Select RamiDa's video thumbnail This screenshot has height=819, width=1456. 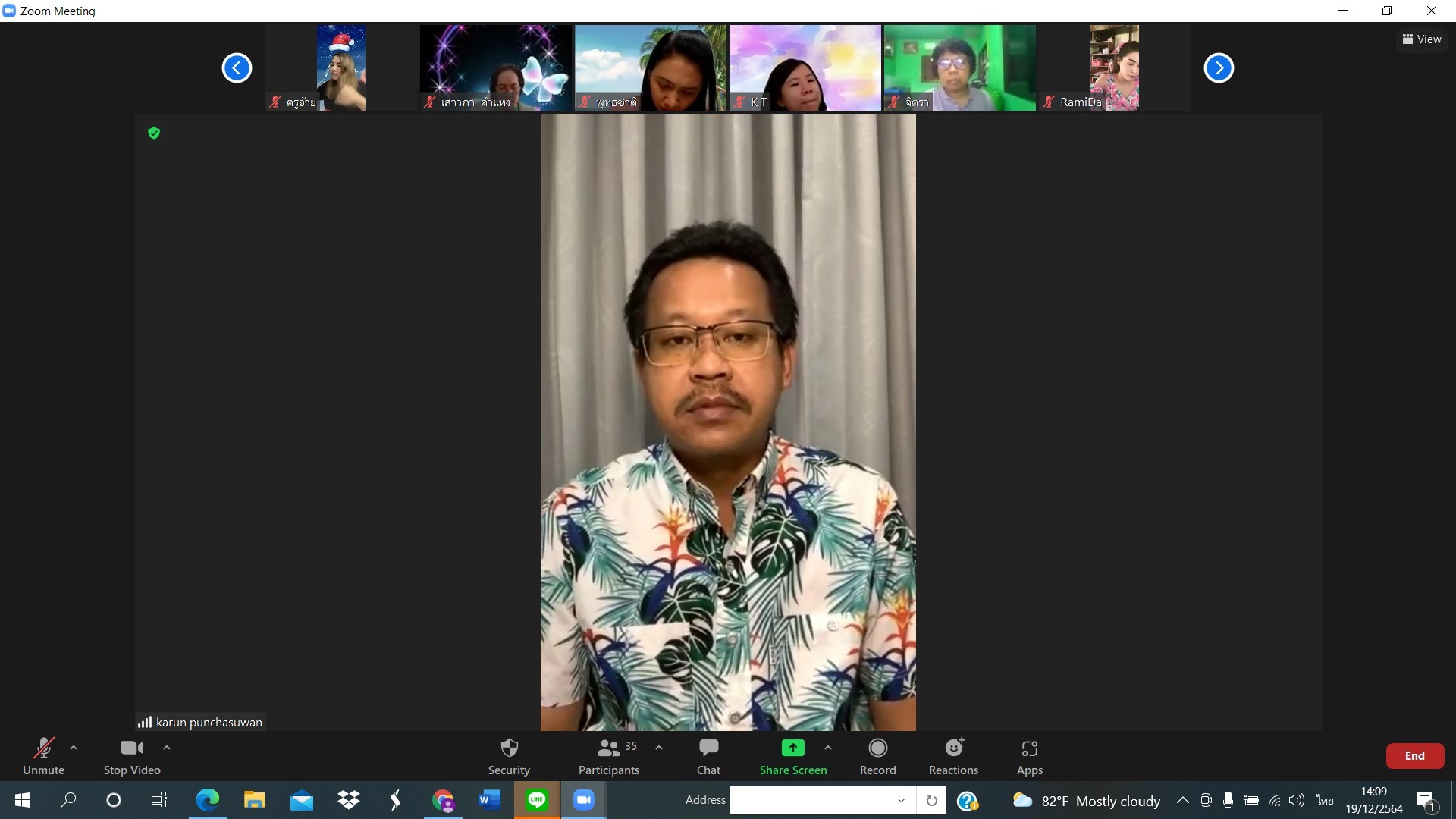tap(1114, 68)
